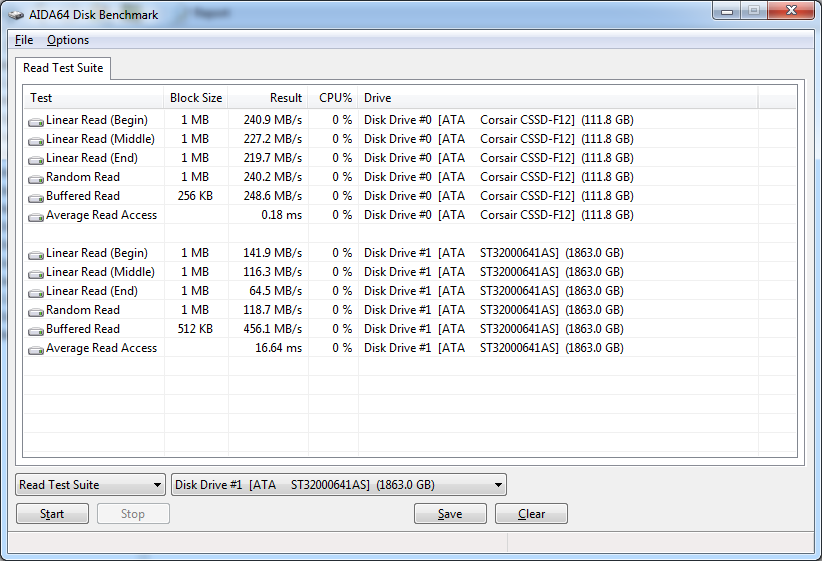Screen dimensions: 822x561
Task: Sort by the CPU% column header
Action: (333, 98)
